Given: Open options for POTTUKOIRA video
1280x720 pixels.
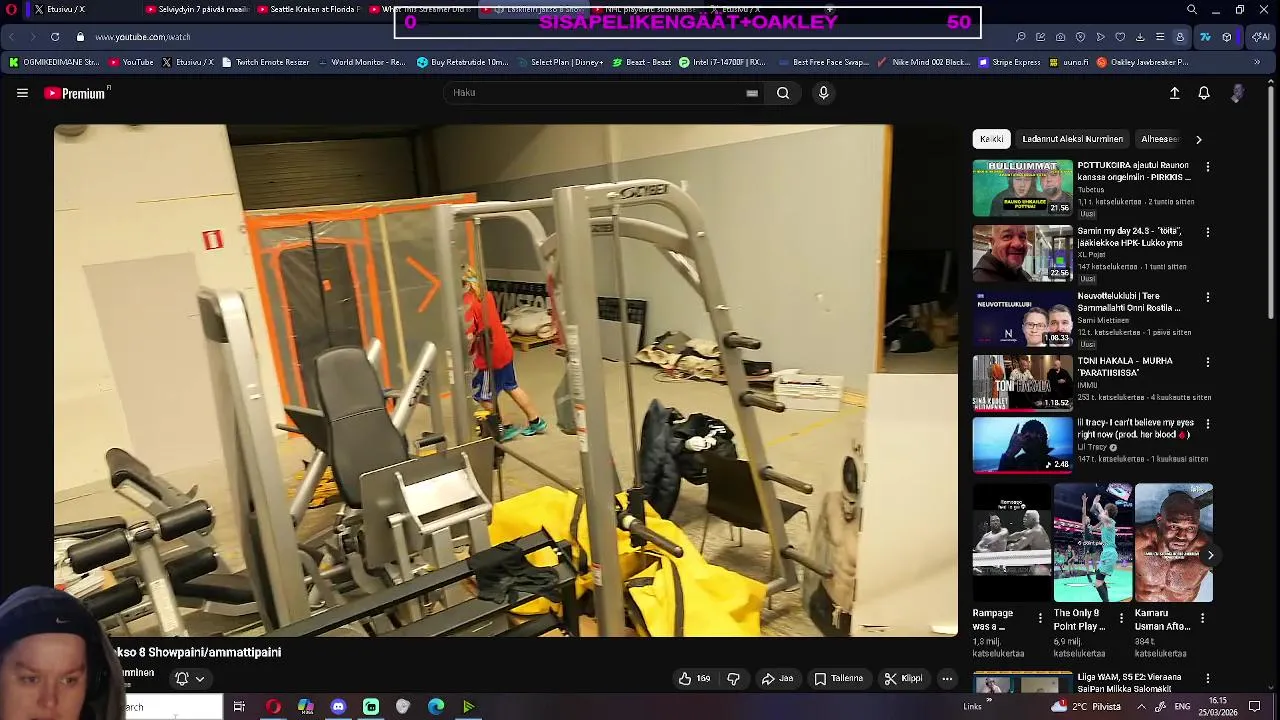Looking at the screenshot, I should (1208, 167).
